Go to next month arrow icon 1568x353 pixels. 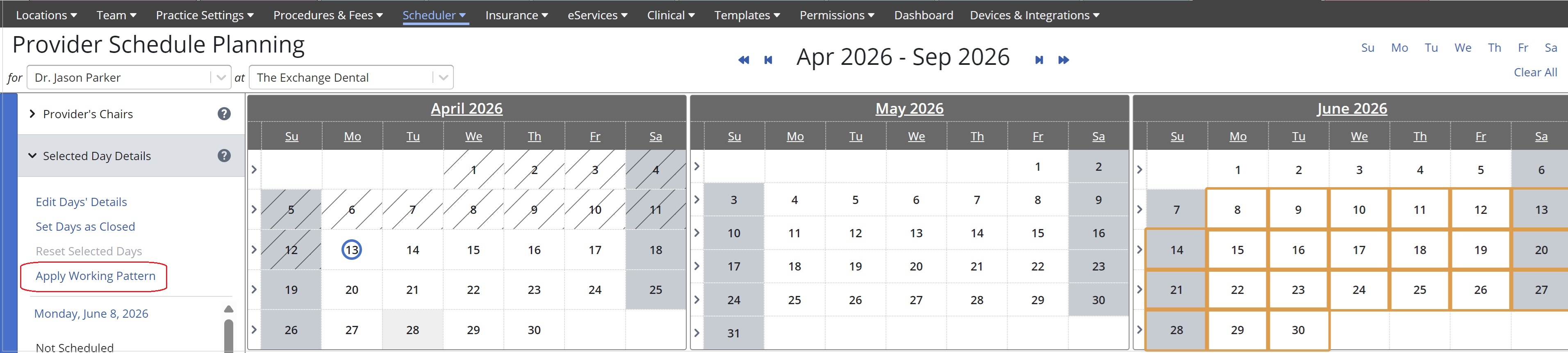click(1039, 60)
